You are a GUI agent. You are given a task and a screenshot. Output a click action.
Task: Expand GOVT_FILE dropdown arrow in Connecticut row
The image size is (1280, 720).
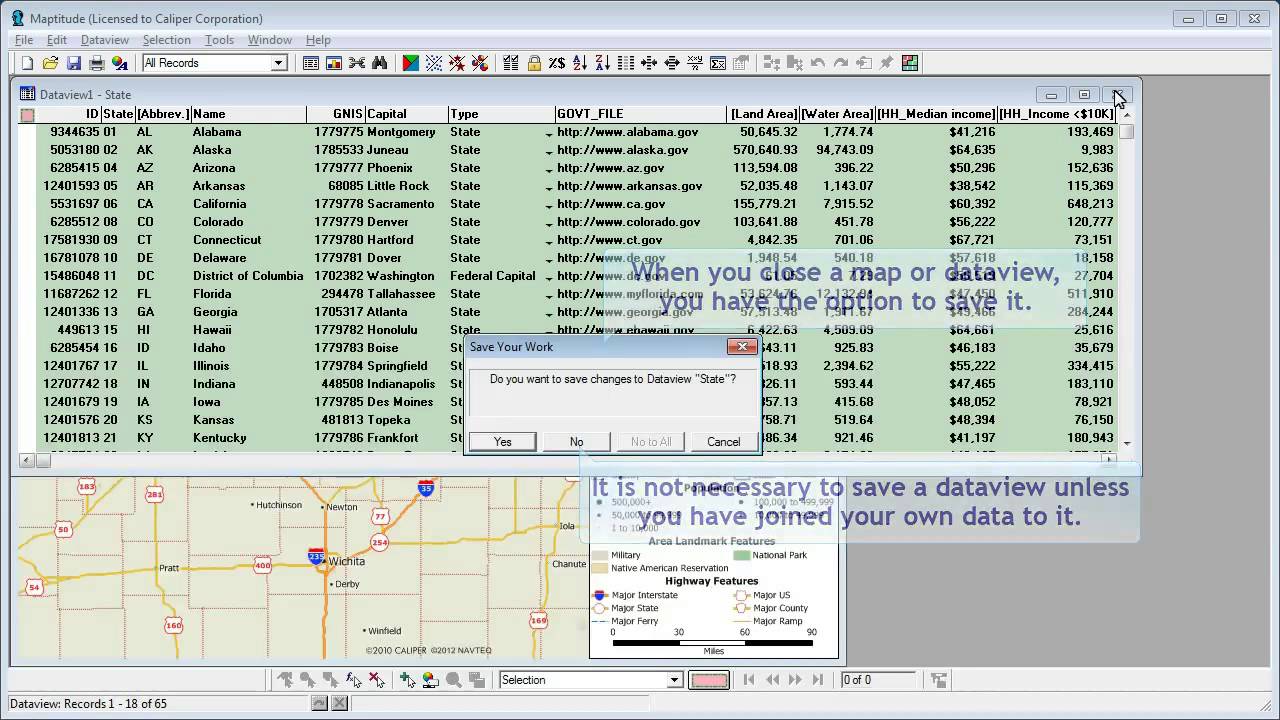(549, 241)
